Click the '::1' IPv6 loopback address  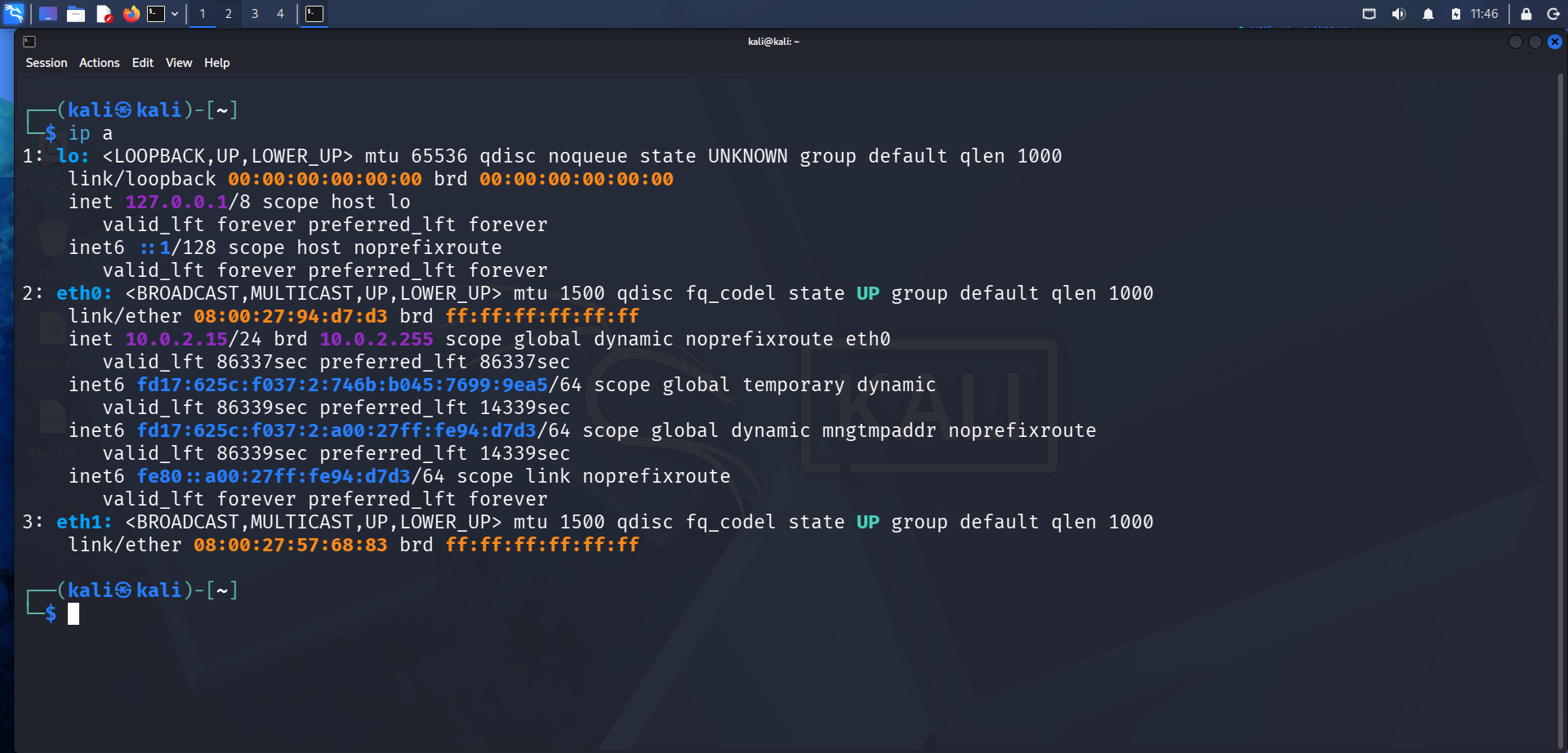tap(154, 247)
